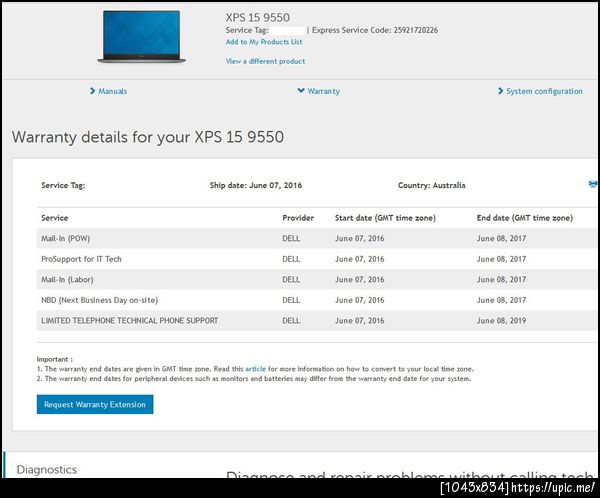
Task: Click the Request Warranty Extension button
Action: click(95, 404)
